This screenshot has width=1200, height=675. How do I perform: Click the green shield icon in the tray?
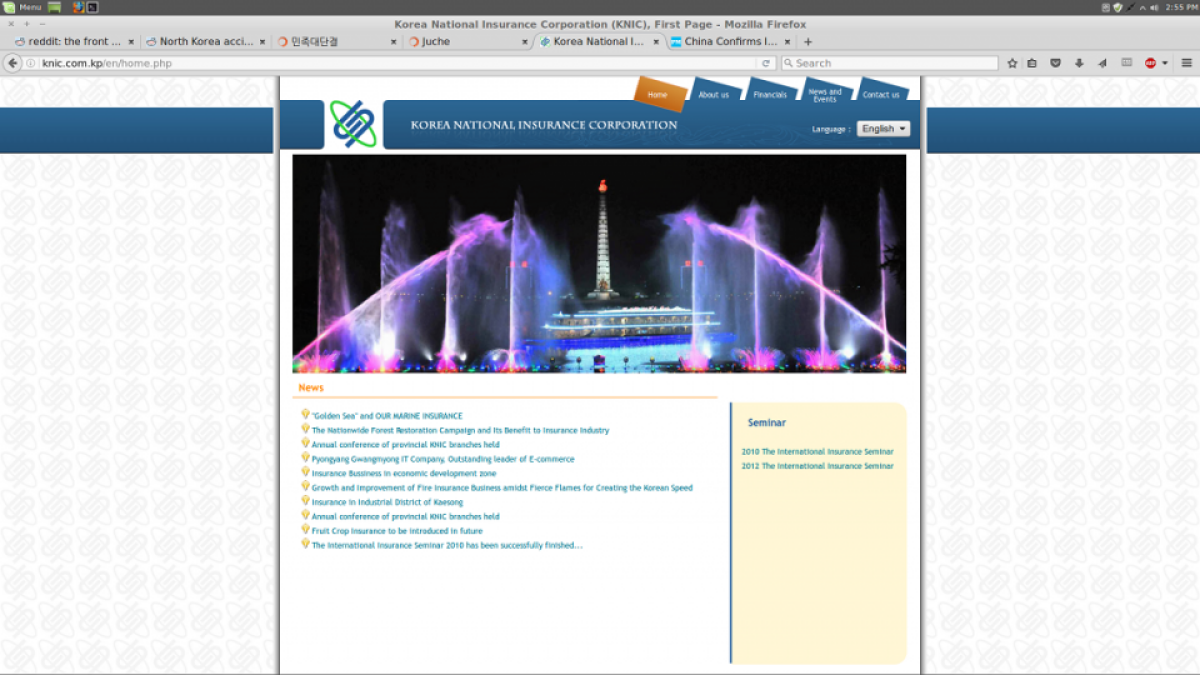[x=1118, y=7]
